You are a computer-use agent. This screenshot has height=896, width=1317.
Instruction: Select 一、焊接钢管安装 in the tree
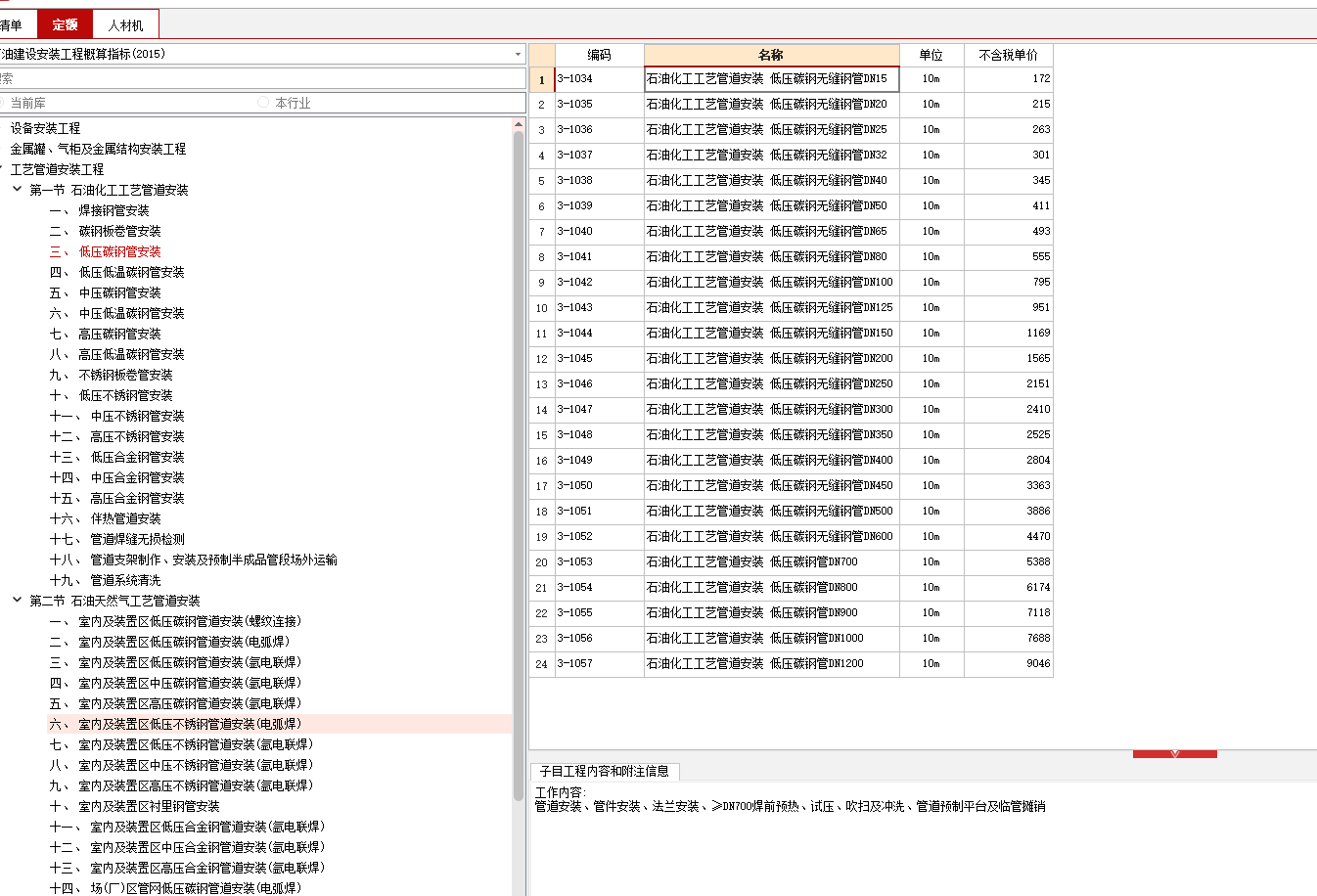click(x=100, y=210)
